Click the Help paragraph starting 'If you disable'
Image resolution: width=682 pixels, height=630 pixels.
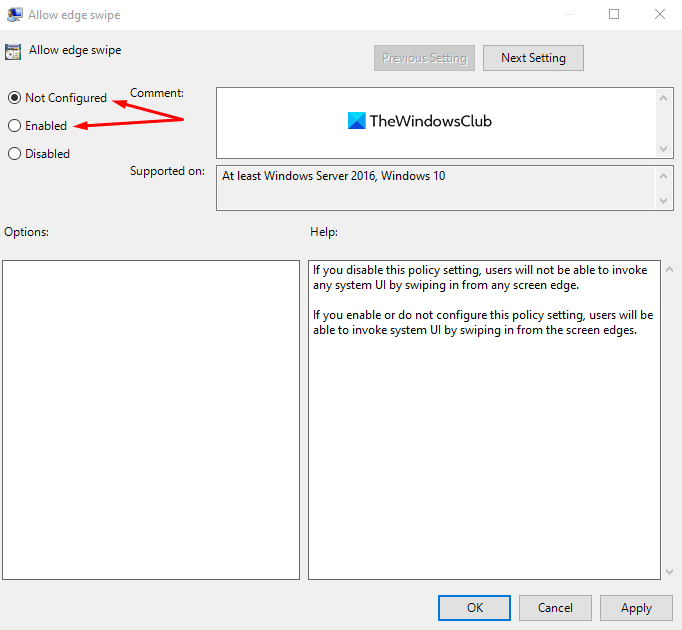[480, 278]
